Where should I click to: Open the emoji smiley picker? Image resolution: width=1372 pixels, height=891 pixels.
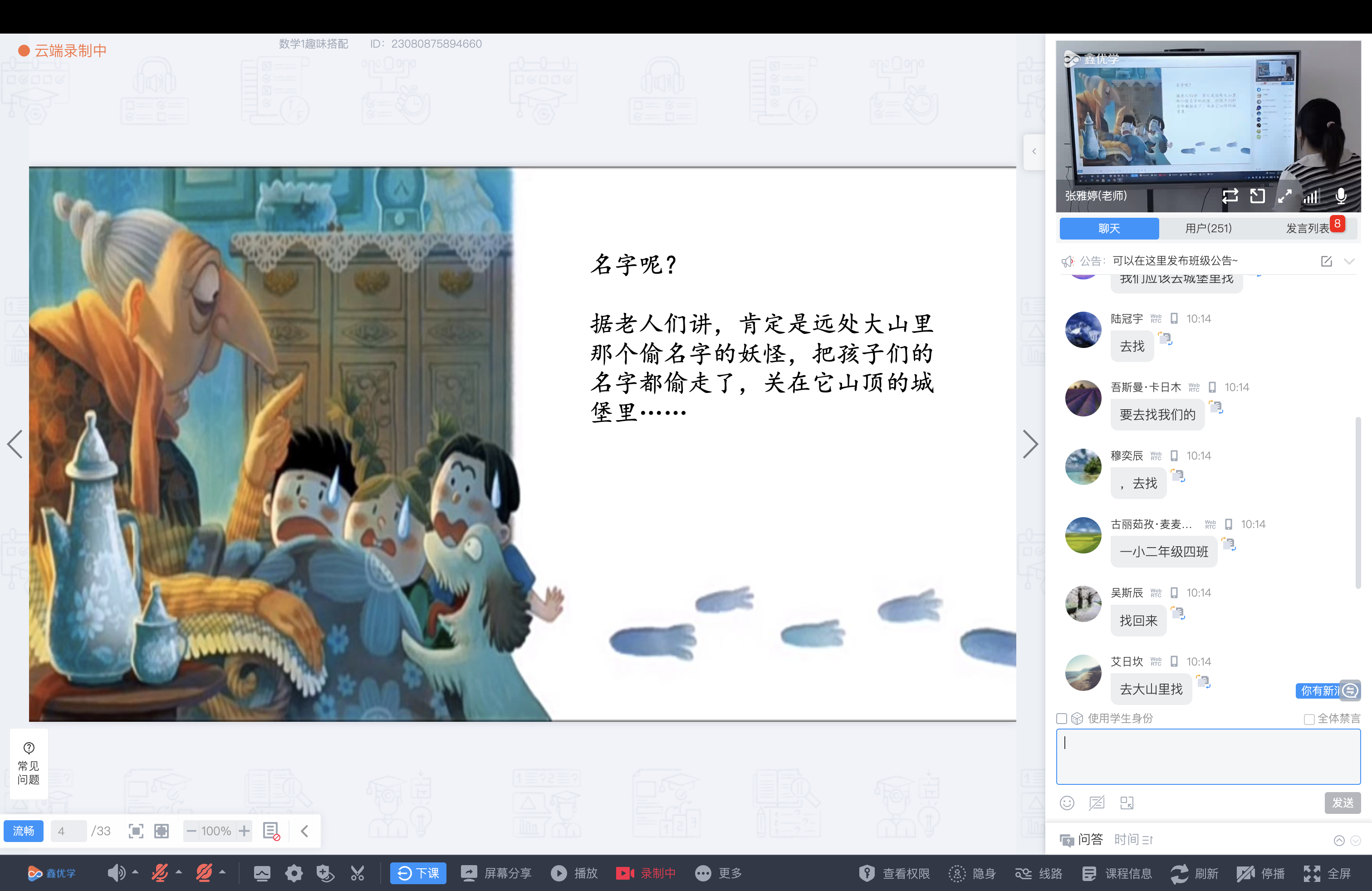point(1067,803)
